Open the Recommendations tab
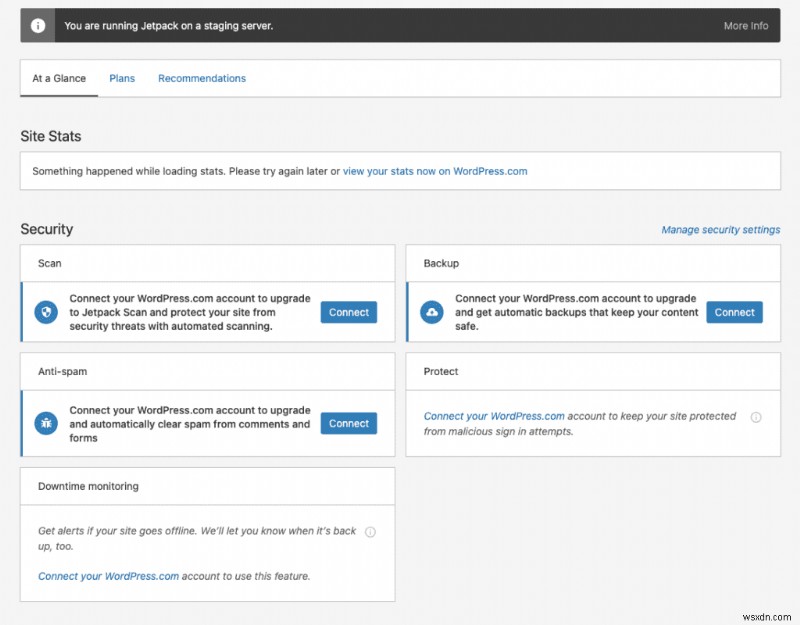The height and width of the screenshot is (625, 800). click(202, 78)
